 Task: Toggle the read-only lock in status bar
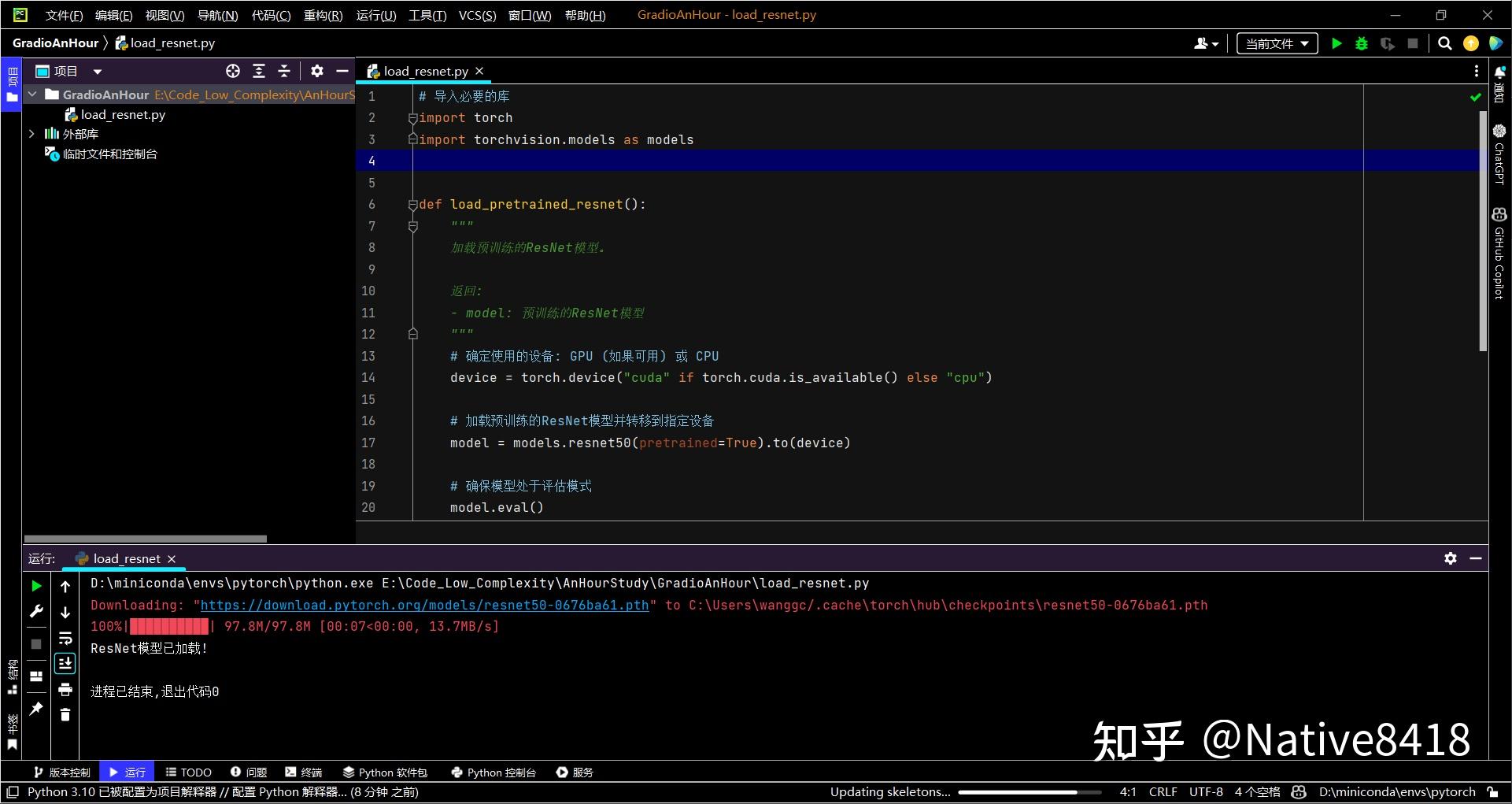pyautogui.click(x=1493, y=792)
